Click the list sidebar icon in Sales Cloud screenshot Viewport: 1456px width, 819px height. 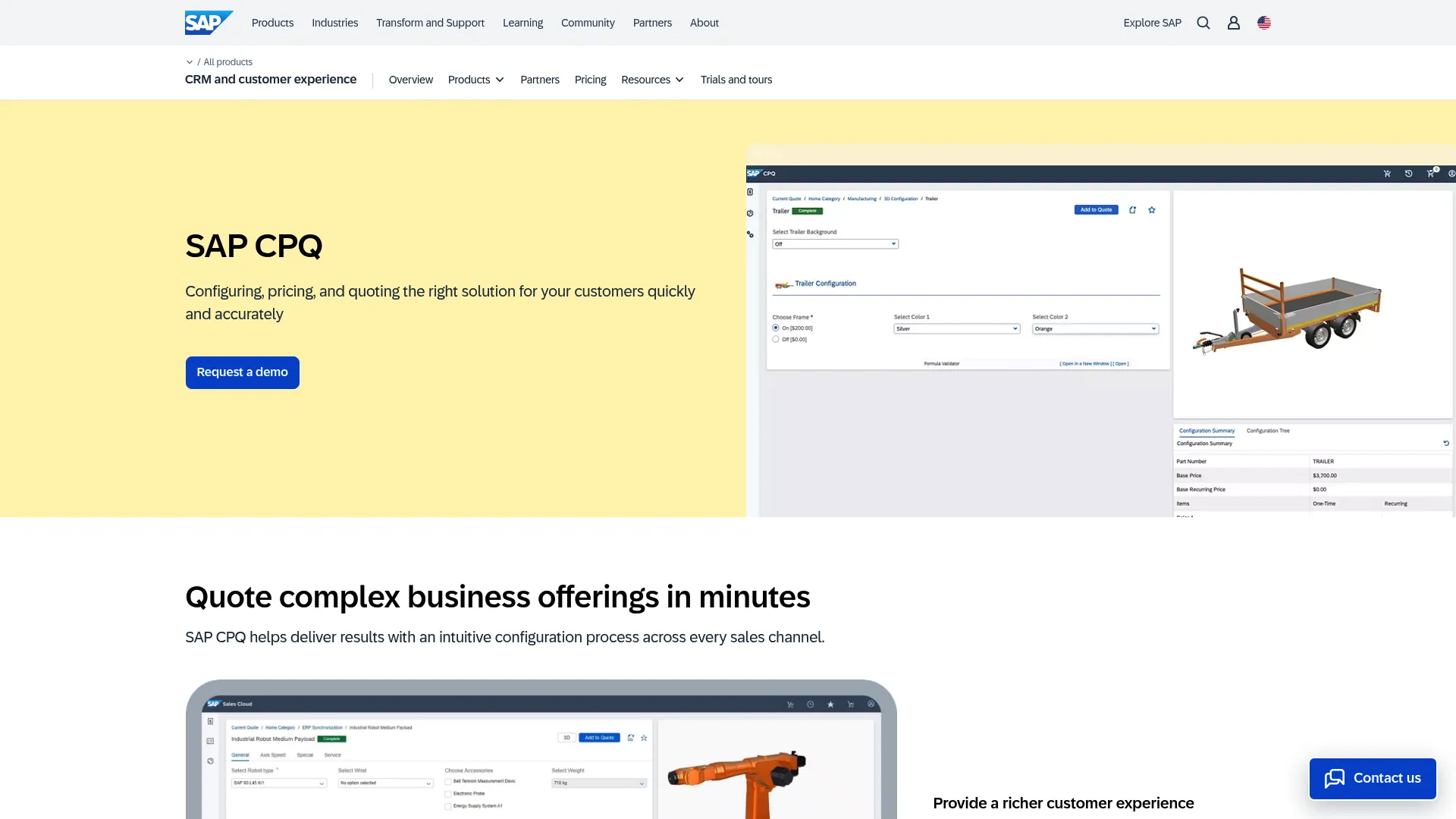(x=210, y=741)
